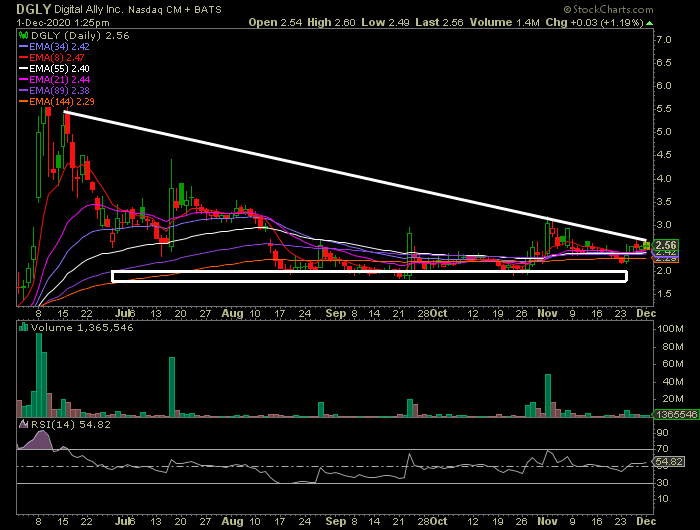
Task: Click the green 2.56 last-price tag on price axis
Action: (665, 245)
